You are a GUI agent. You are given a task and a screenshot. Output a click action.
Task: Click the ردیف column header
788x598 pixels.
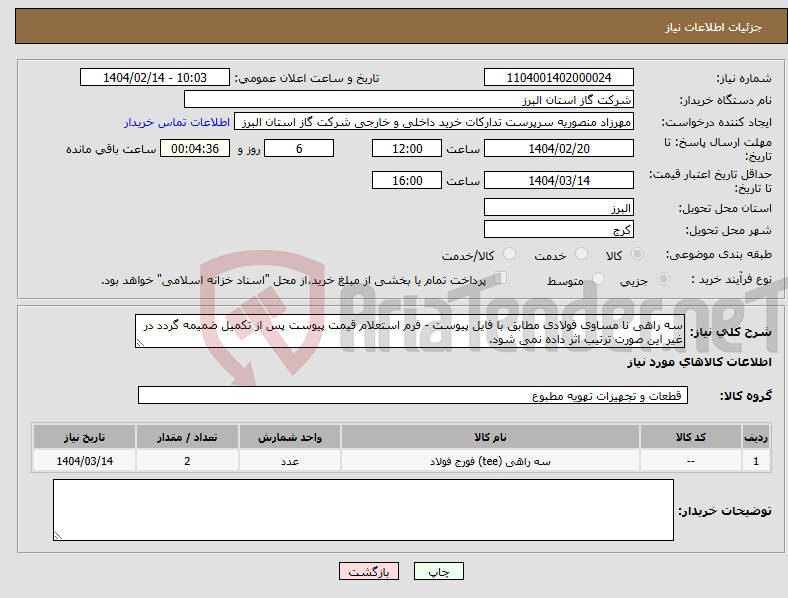tap(756, 437)
